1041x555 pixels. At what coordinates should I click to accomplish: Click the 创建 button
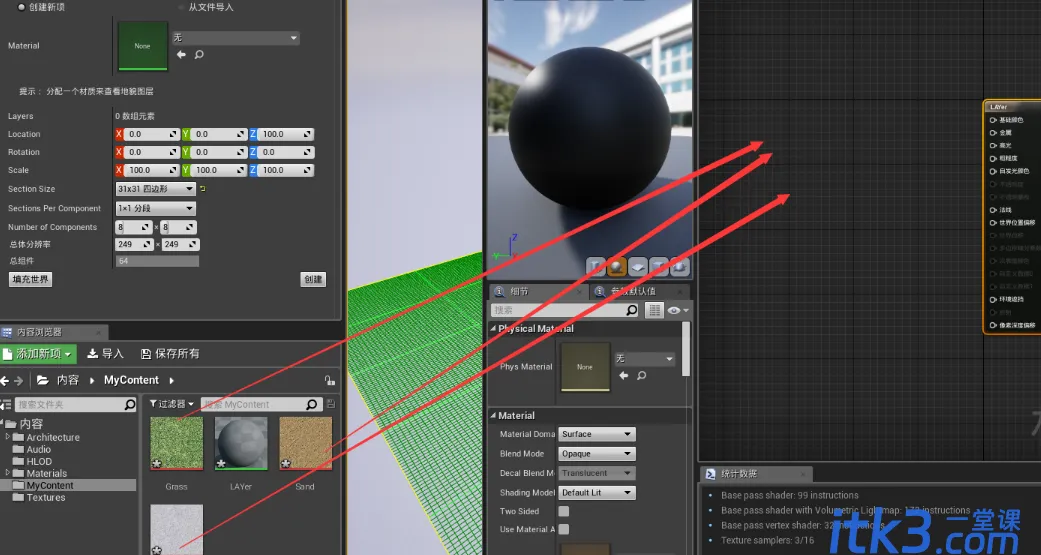point(313,279)
